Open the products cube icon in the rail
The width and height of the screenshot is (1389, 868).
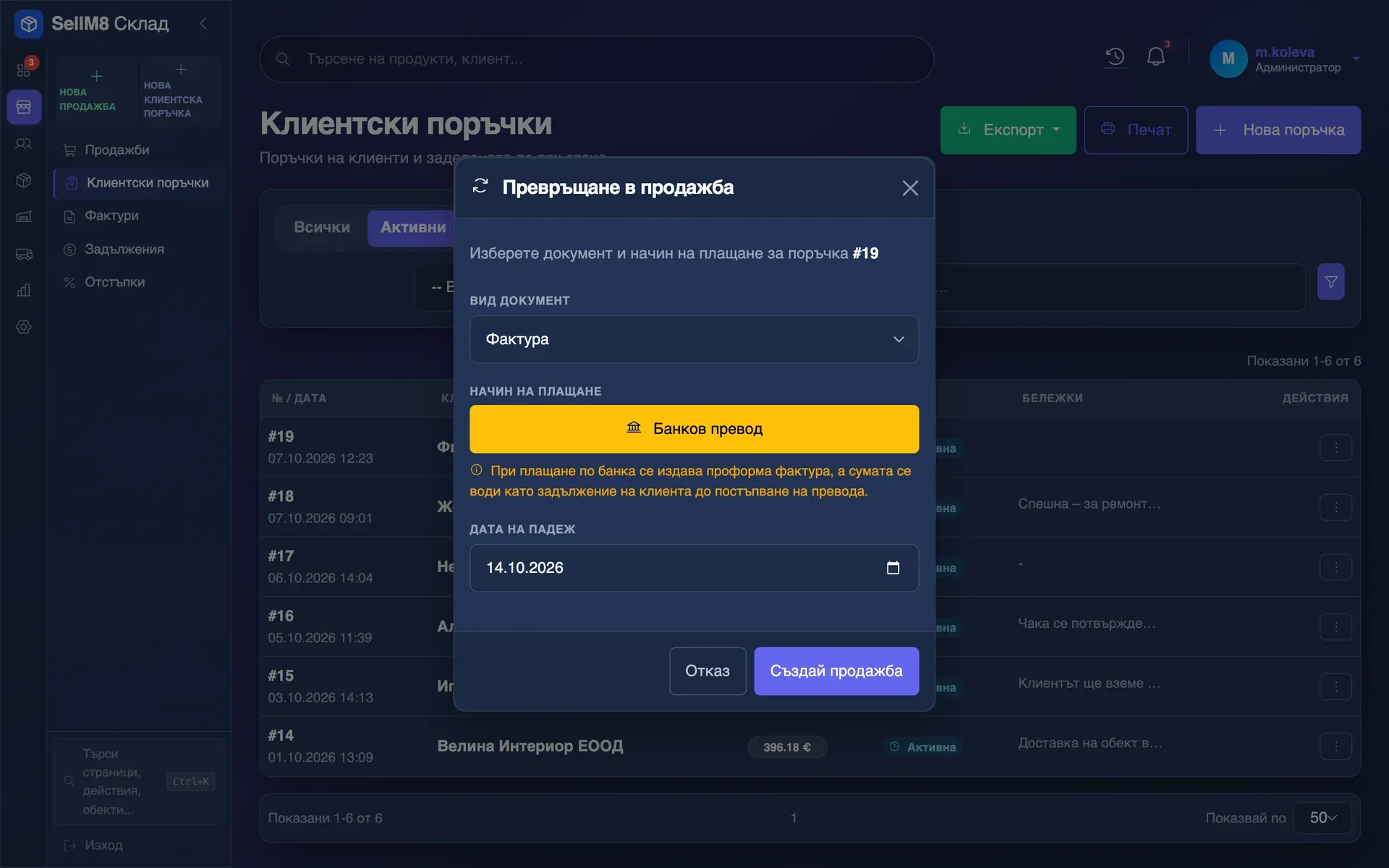pos(24,180)
